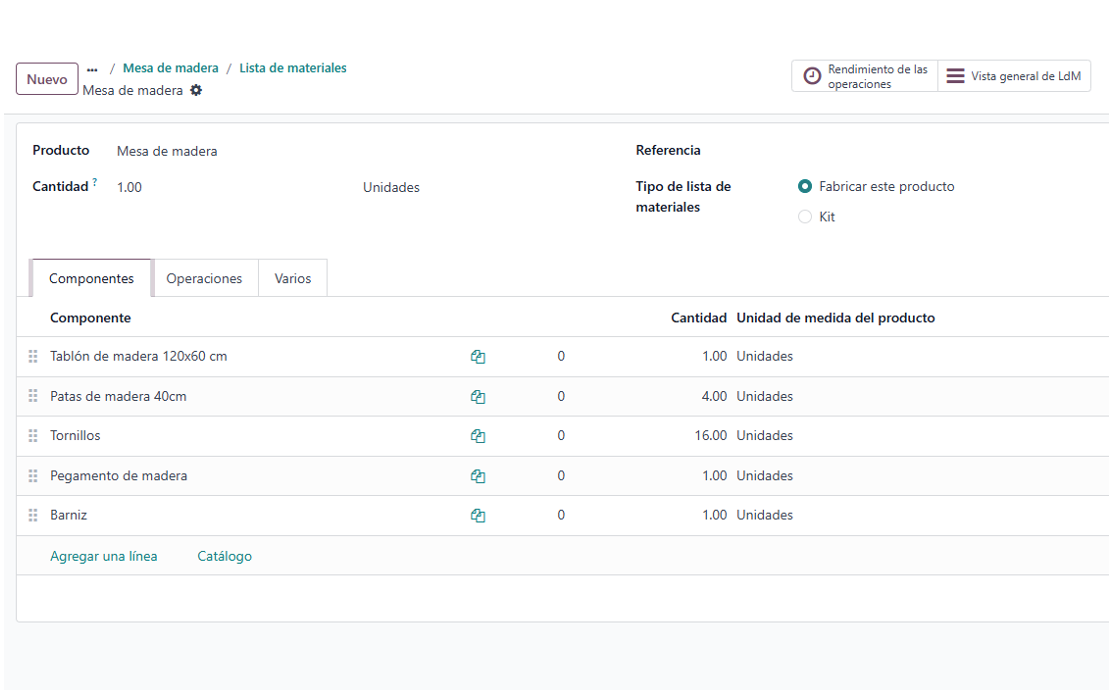This screenshot has width=1110, height=690.
Task: Click the 0 value in Tablón de madera row
Action: 561,356
